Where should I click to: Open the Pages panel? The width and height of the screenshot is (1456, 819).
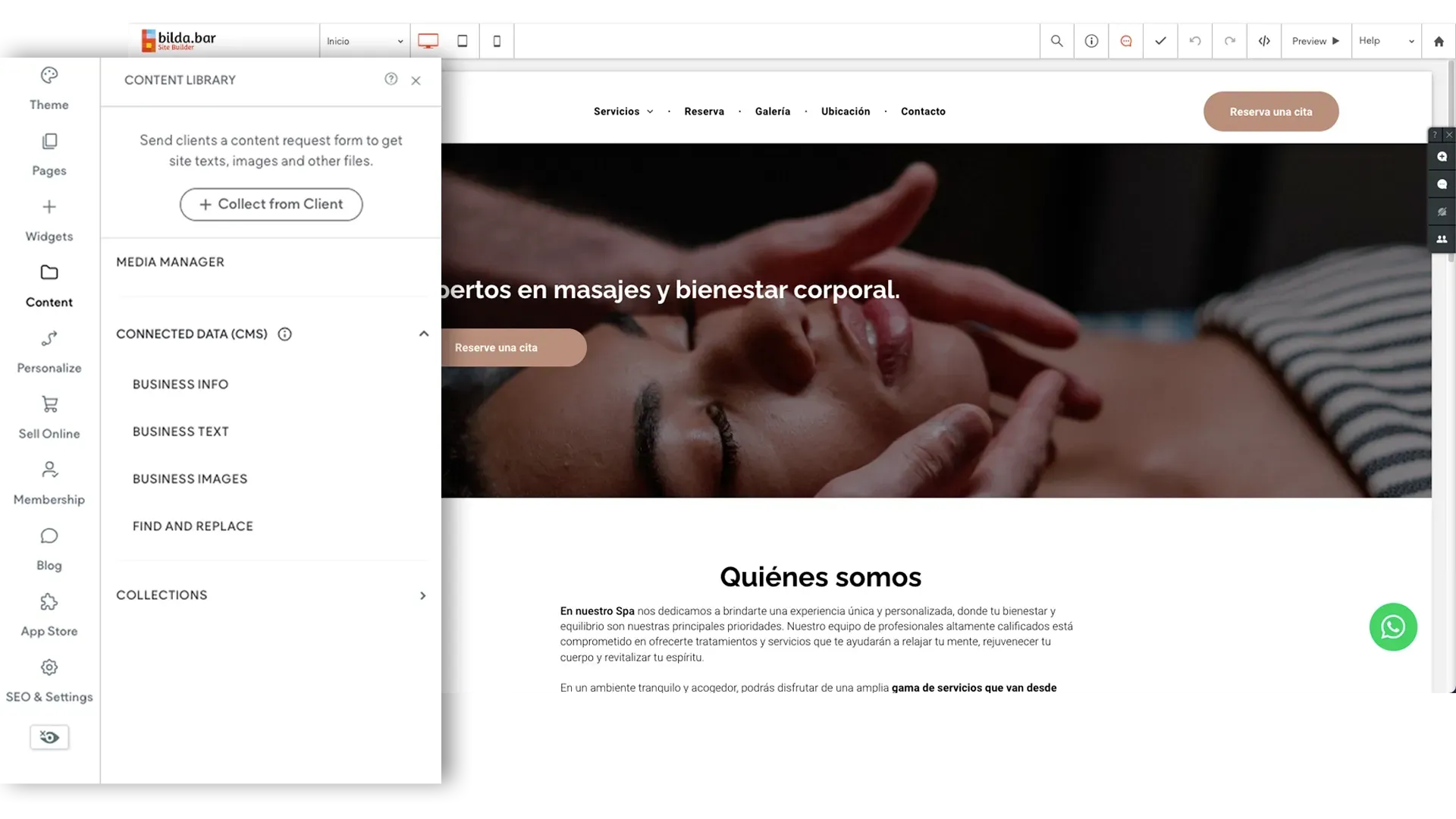[x=49, y=155]
